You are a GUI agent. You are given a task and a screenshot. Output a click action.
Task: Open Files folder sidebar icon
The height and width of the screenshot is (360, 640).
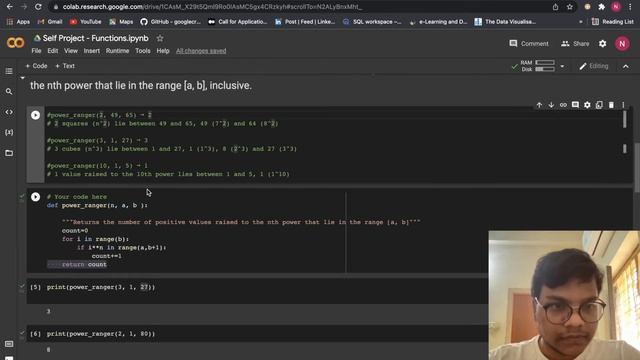tap(9, 153)
